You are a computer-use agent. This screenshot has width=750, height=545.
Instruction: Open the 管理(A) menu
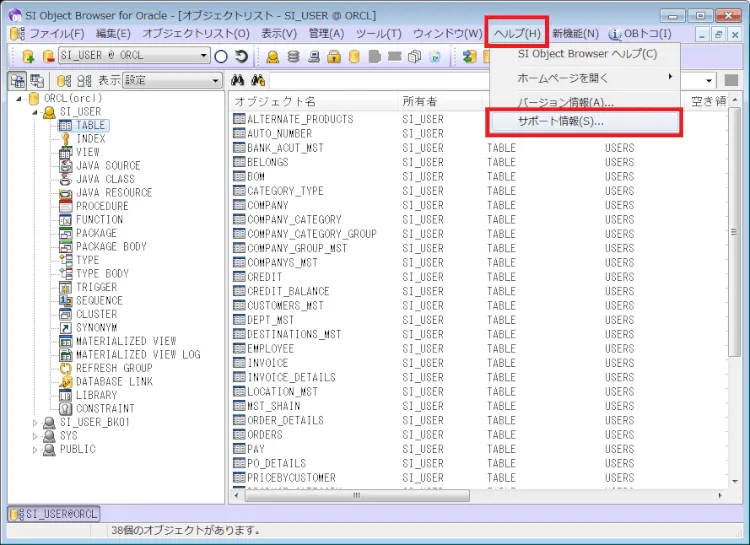point(326,33)
